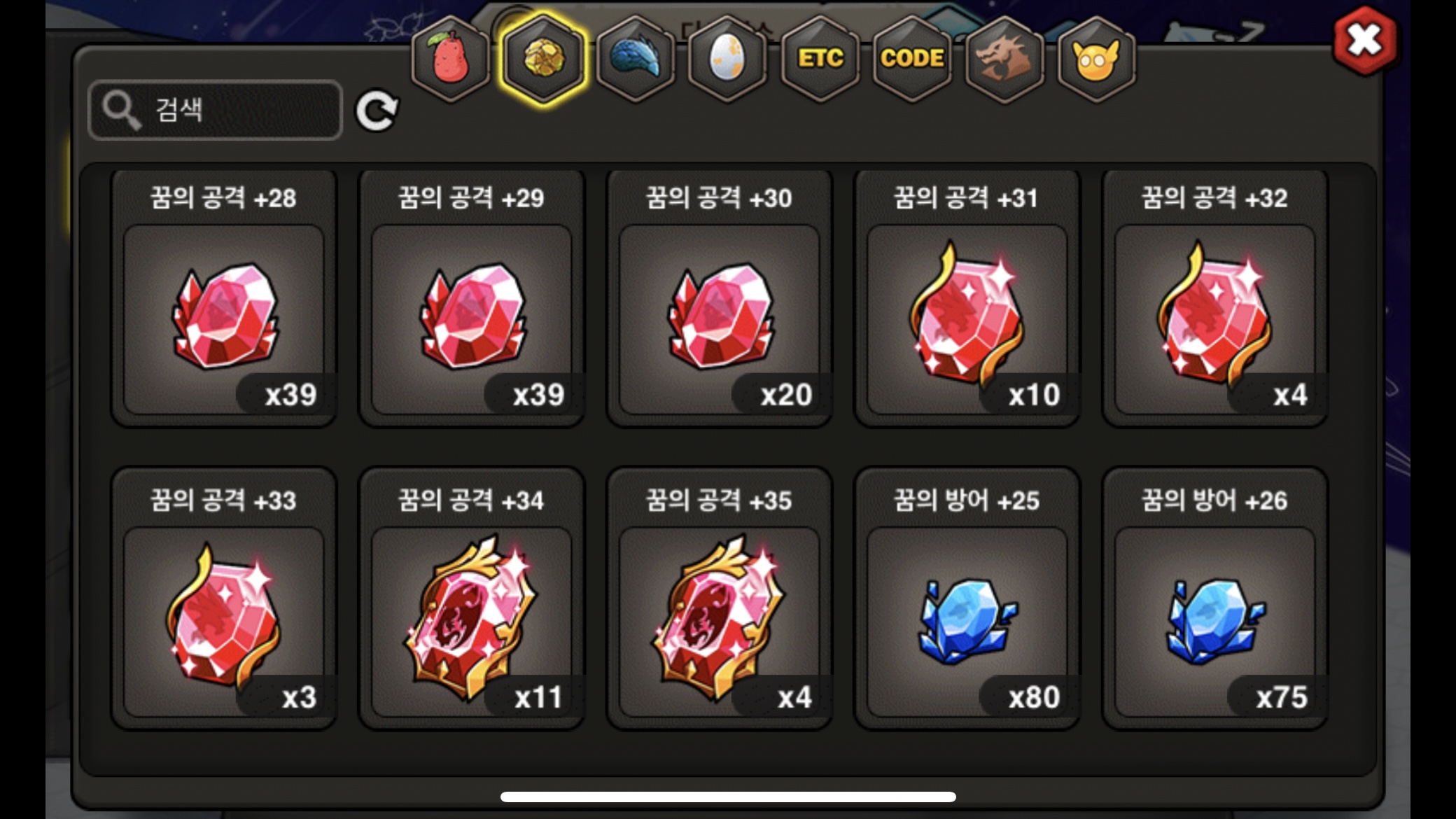Image resolution: width=1456 pixels, height=819 pixels.
Task: Choose the 꿈의 공격 +34 ornate gem
Action: (472, 598)
